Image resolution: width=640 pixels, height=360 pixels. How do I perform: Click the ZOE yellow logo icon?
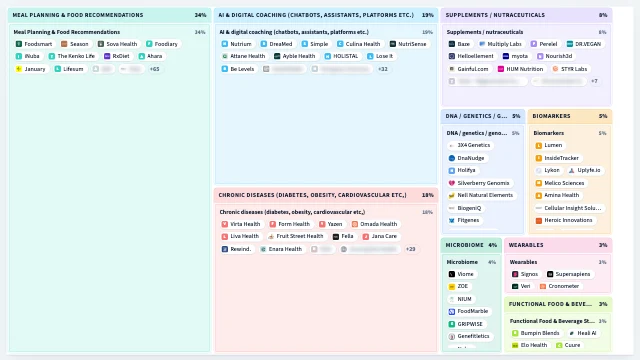(x=452, y=287)
